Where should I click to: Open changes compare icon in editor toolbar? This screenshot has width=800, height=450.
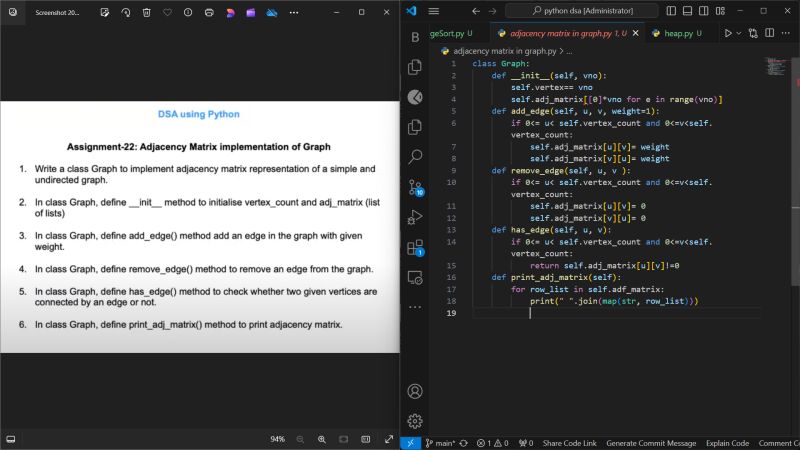point(753,33)
